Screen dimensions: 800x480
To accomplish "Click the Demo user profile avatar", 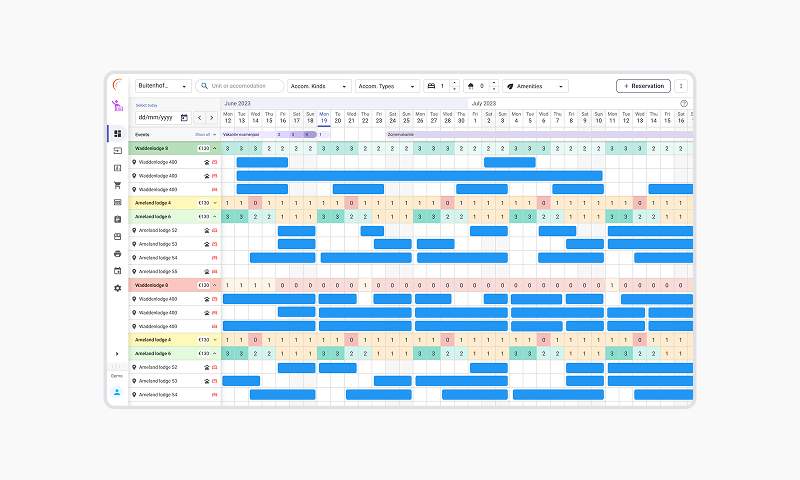I will pos(117,392).
